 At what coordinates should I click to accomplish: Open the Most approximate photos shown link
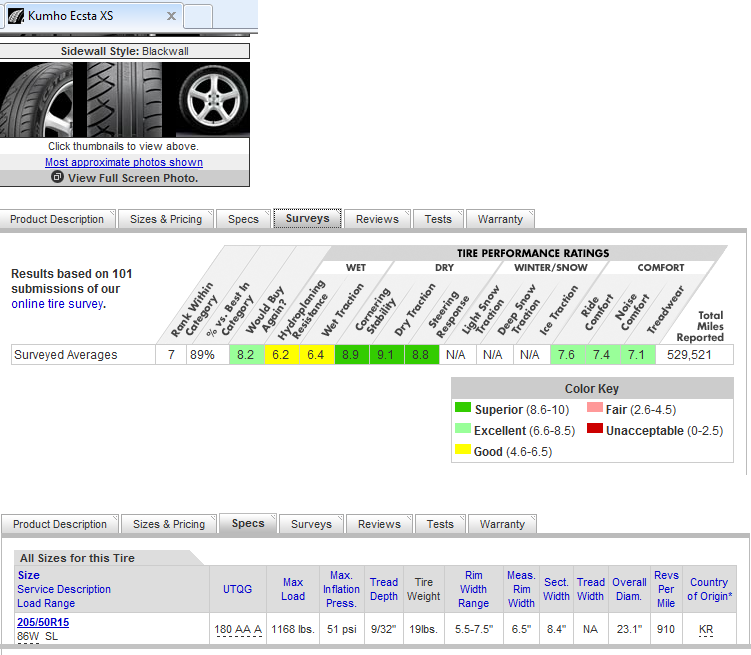pos(124,162)
